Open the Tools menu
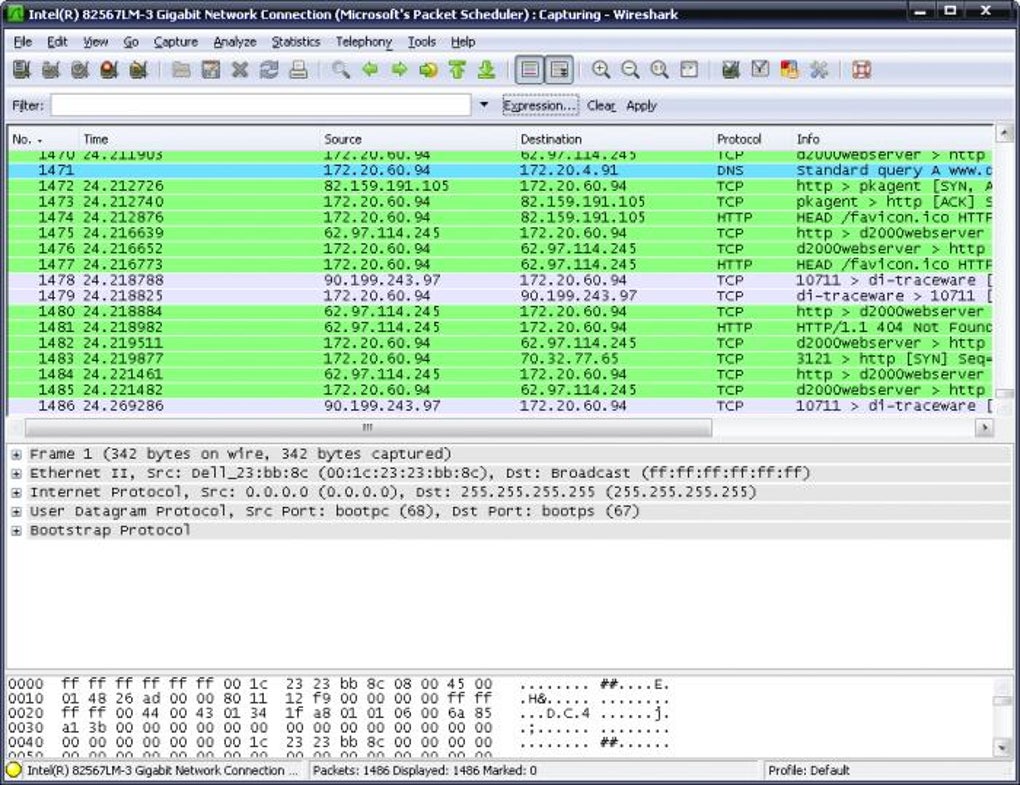This screenshot has height=785, width=1020. point(422,42)
